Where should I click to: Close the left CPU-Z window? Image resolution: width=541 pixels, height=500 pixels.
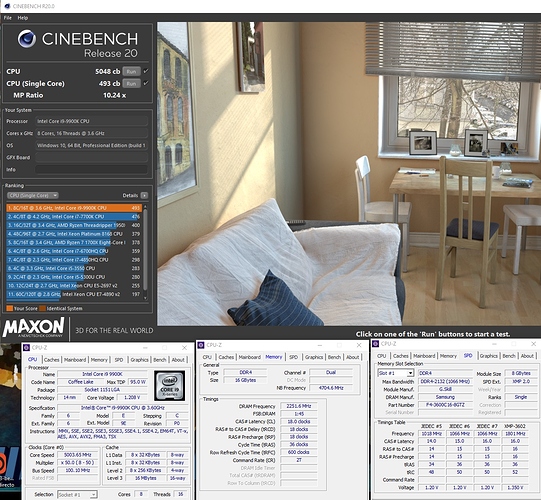[x=184, y=347]
